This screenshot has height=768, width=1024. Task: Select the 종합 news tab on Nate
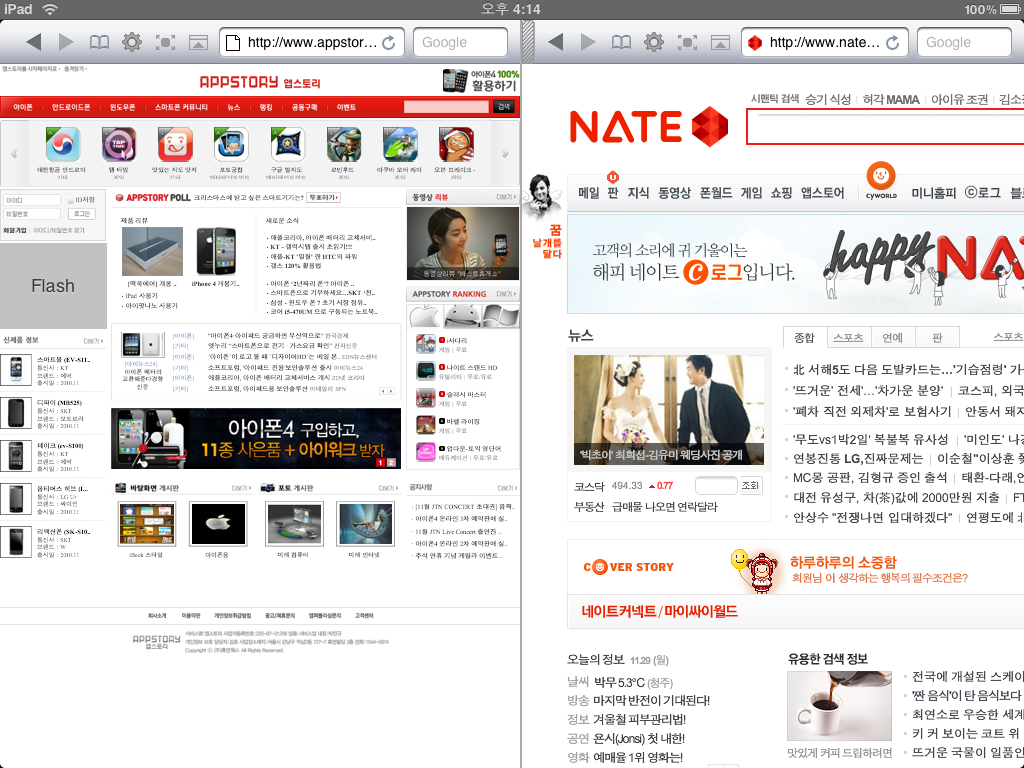(805, 337)
